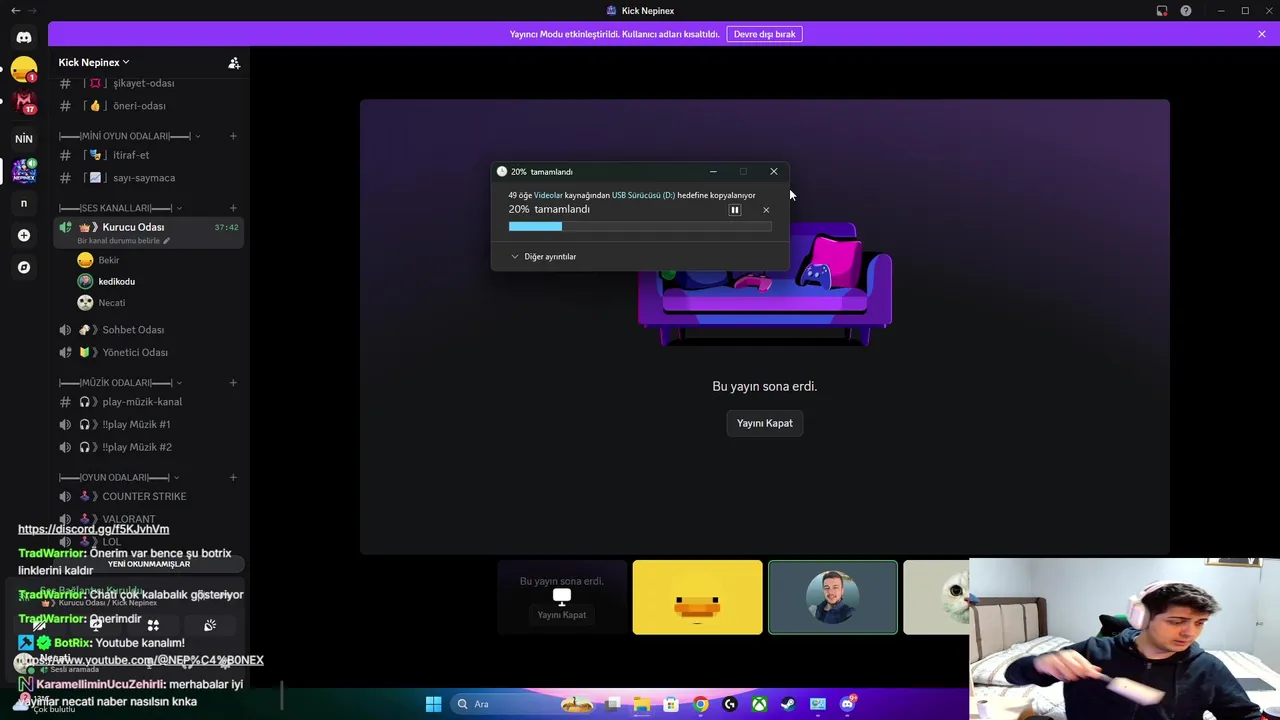Open Steam from the taskbar

pos(788,704)
